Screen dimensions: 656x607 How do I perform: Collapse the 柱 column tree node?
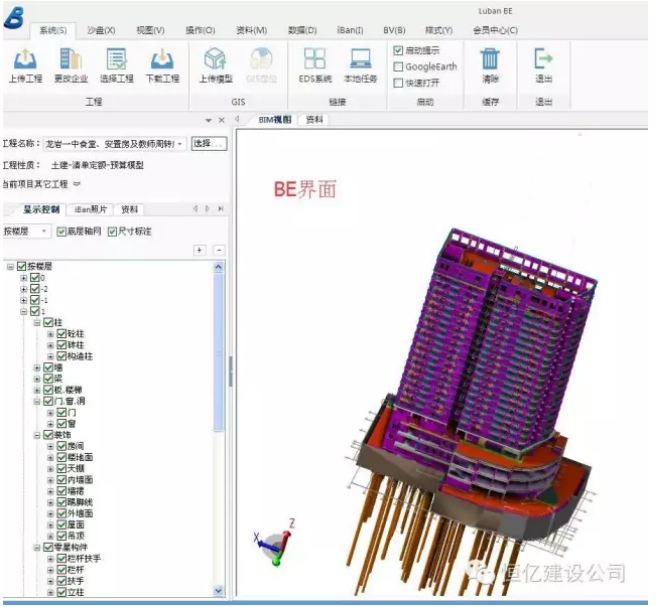click(x=37, y=323)
